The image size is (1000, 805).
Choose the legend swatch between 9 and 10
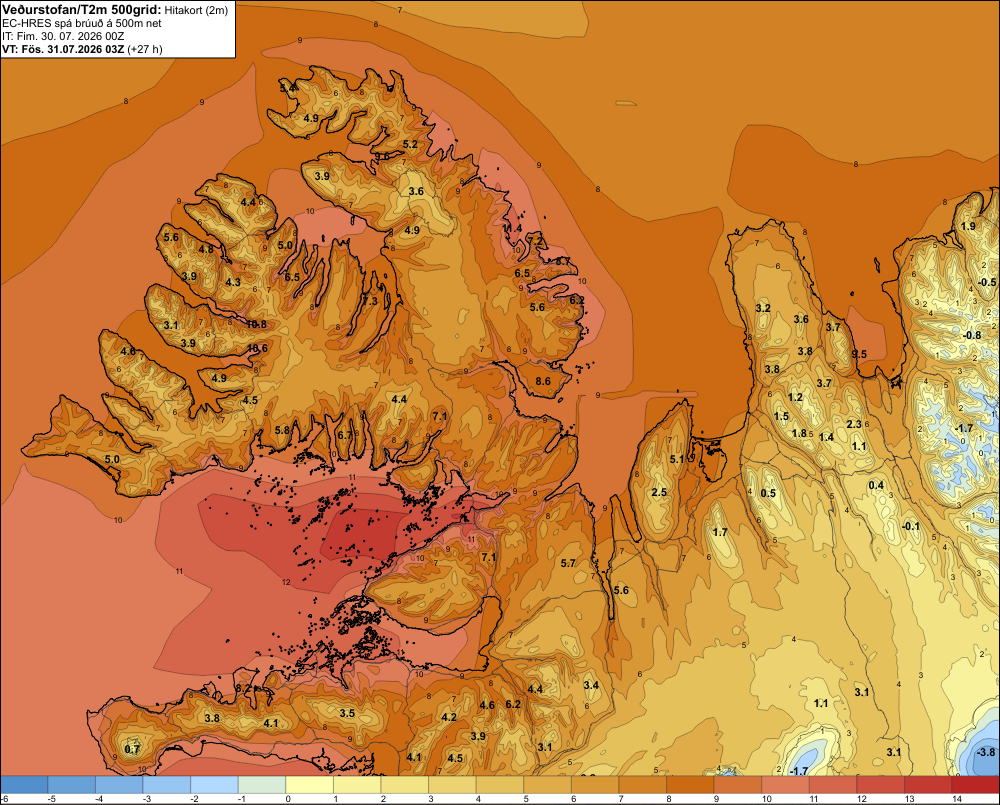coord(738,784)
